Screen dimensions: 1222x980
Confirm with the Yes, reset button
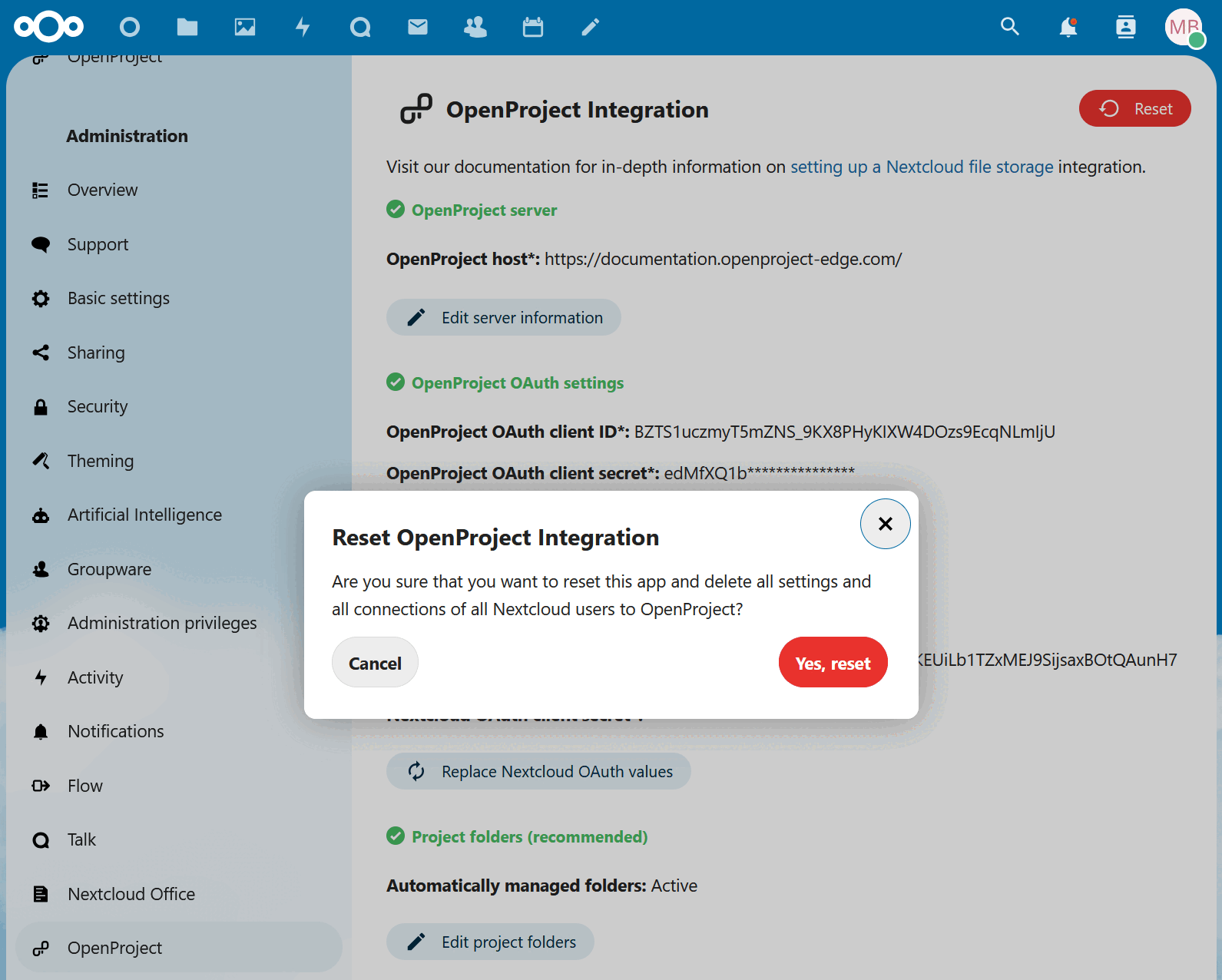(x=833, y=663)
